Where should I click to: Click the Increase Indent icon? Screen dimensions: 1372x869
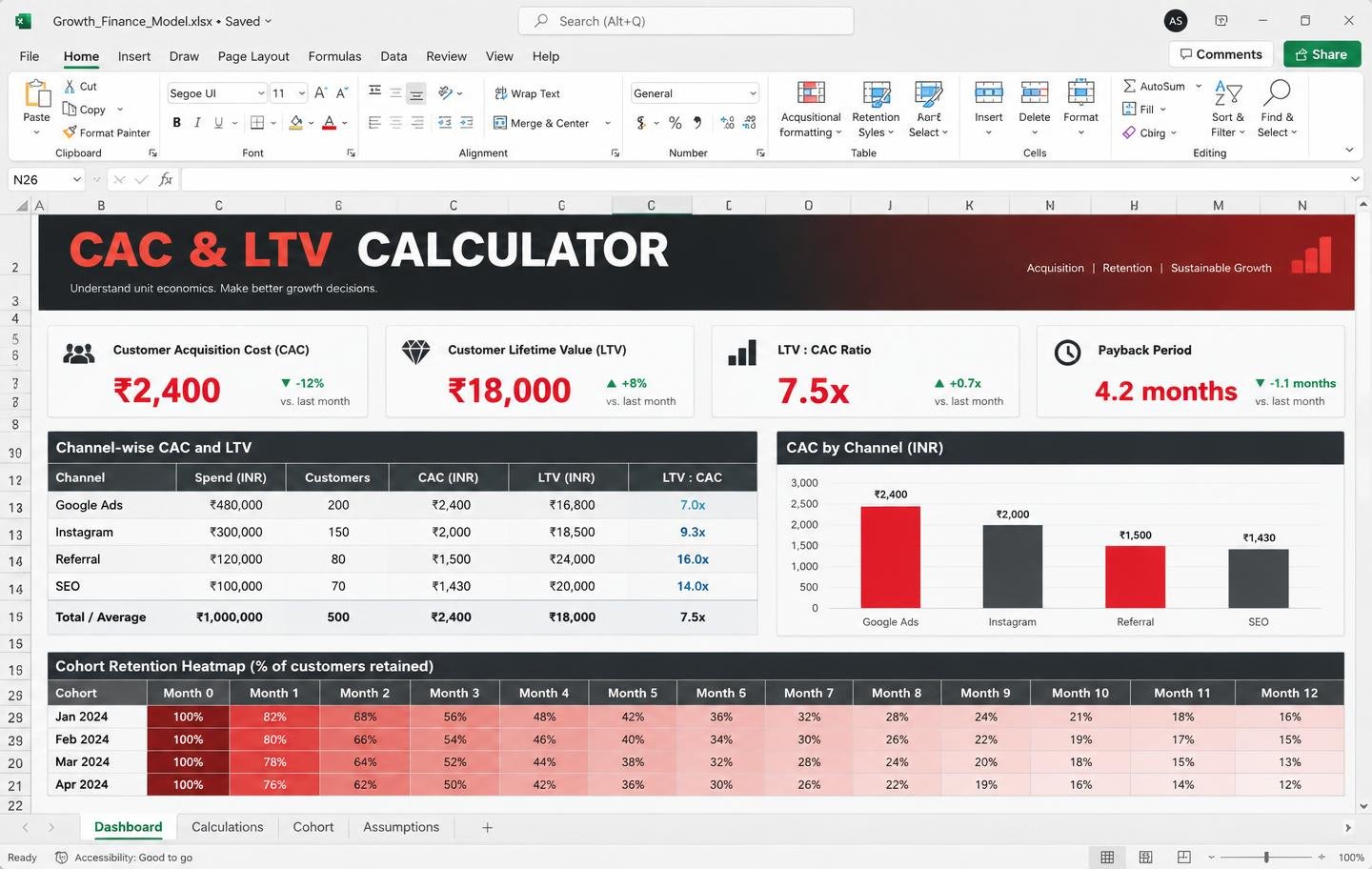pos(466,123)
